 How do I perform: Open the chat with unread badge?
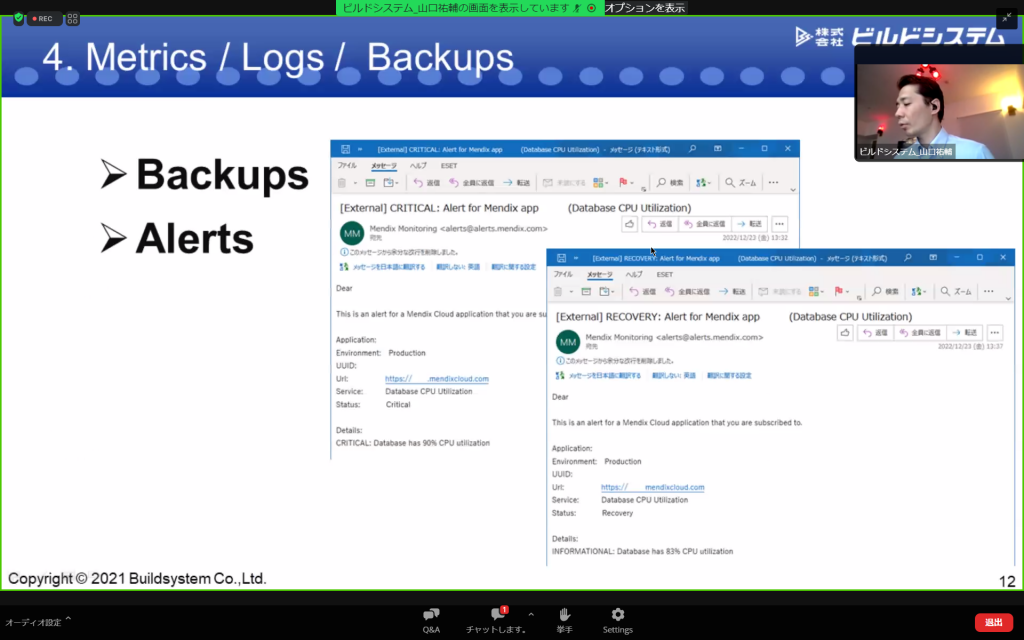pyautogui.click(x=496, y=619)
